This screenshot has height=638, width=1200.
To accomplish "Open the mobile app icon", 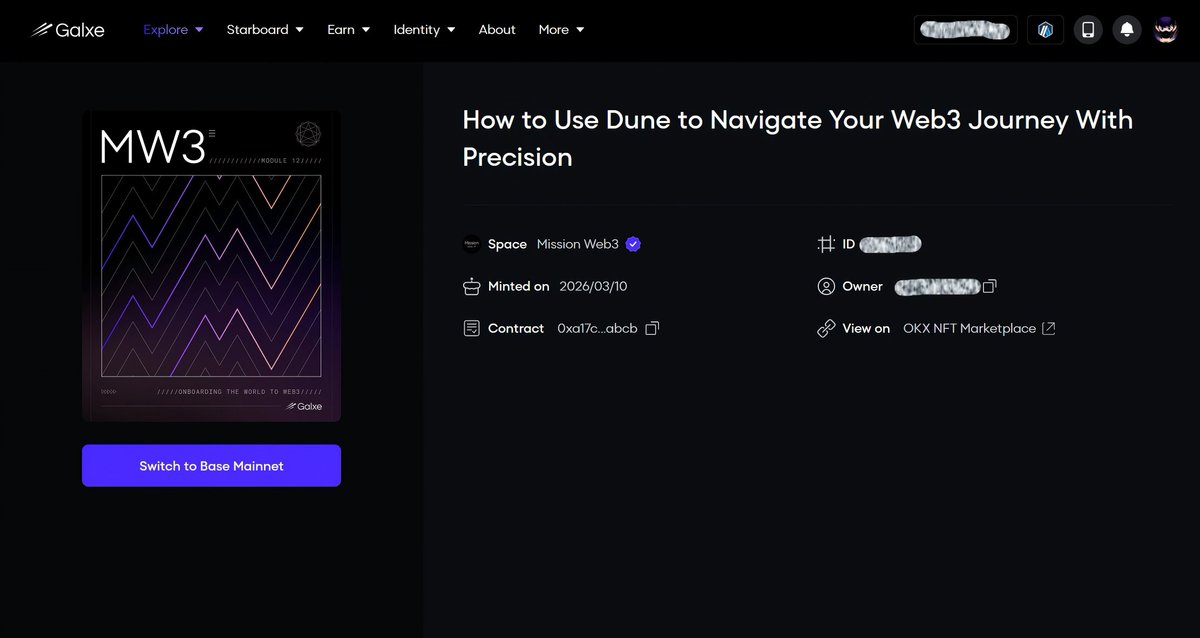I will click(1088, 30).
